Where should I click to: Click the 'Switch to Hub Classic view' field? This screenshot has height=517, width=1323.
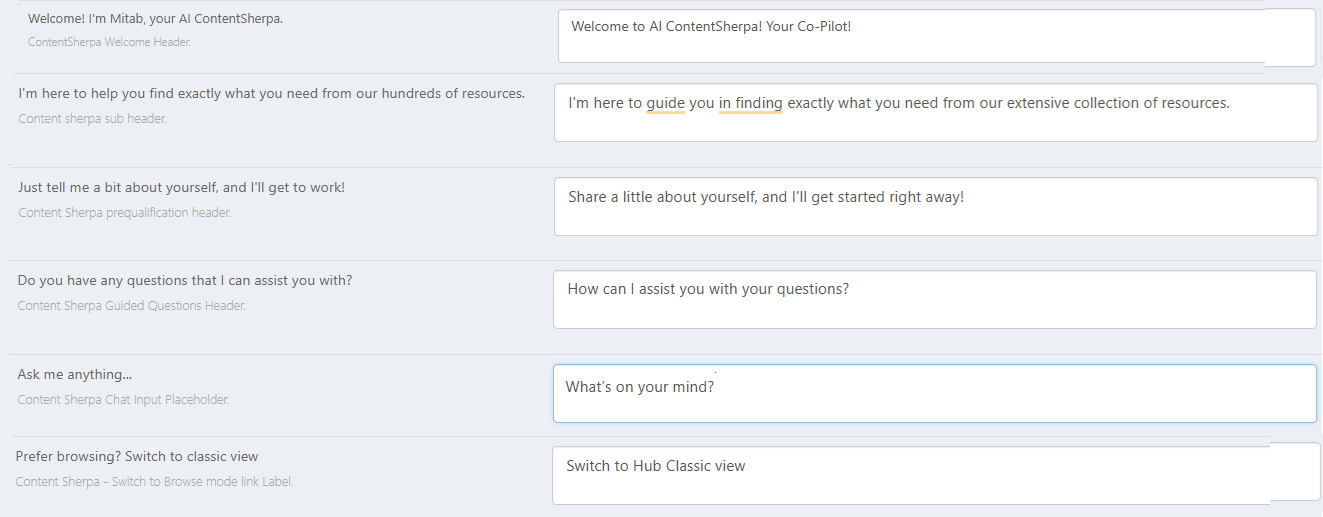tap(935, 475)
